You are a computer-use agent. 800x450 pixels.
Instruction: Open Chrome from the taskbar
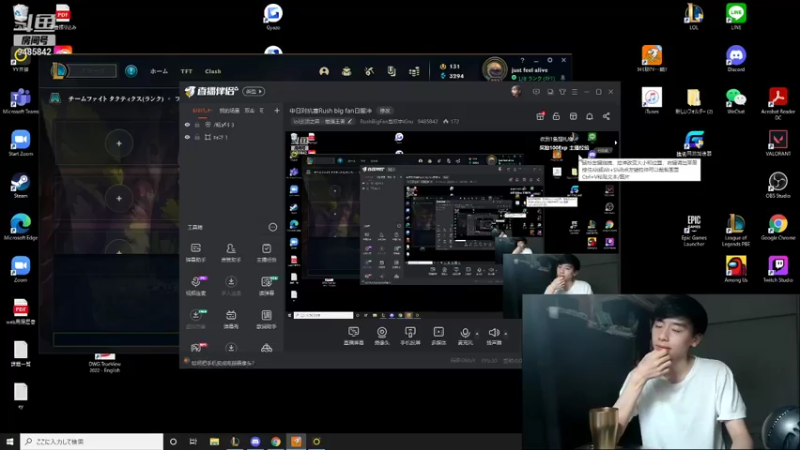pyautogui.click(x=276, y=441)
